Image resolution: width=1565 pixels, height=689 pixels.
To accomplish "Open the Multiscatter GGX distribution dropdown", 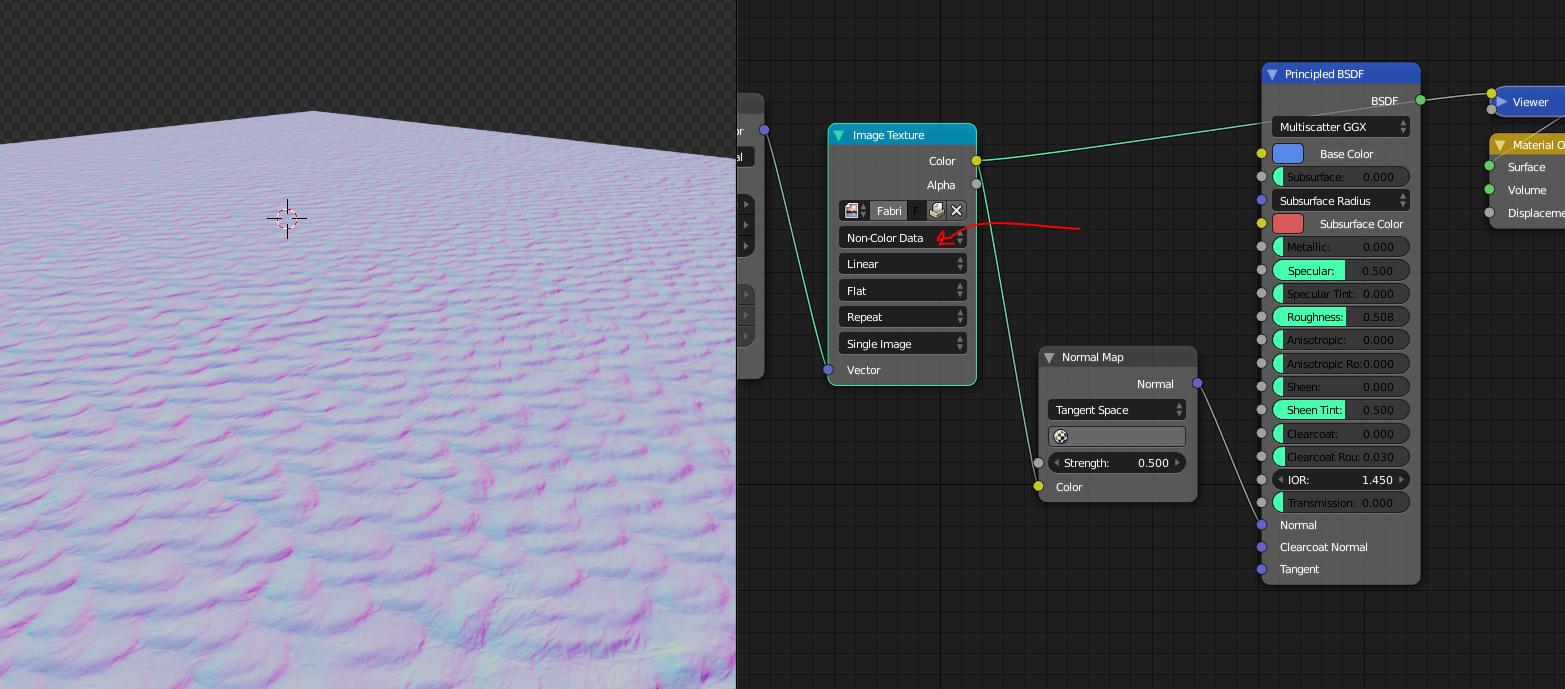I will 1340,127.
